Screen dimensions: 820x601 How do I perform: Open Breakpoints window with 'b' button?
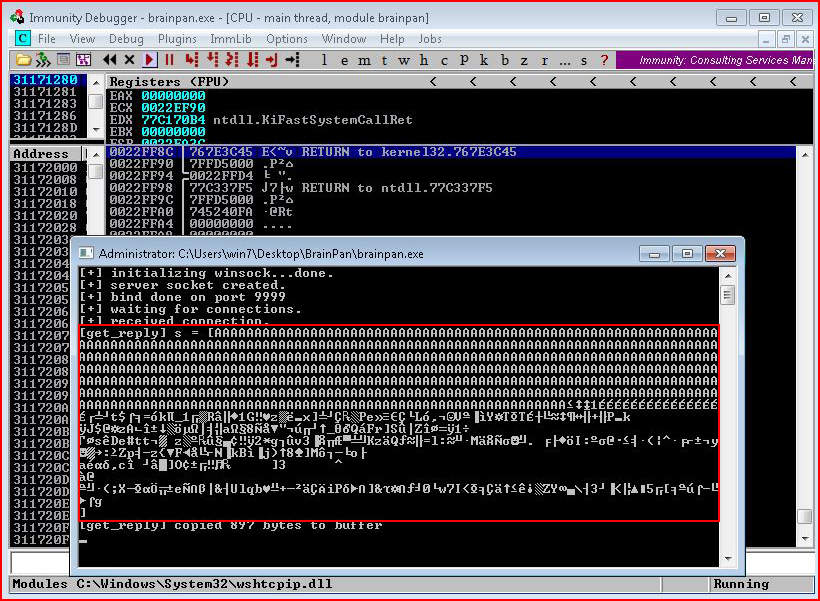click(504, 60)
